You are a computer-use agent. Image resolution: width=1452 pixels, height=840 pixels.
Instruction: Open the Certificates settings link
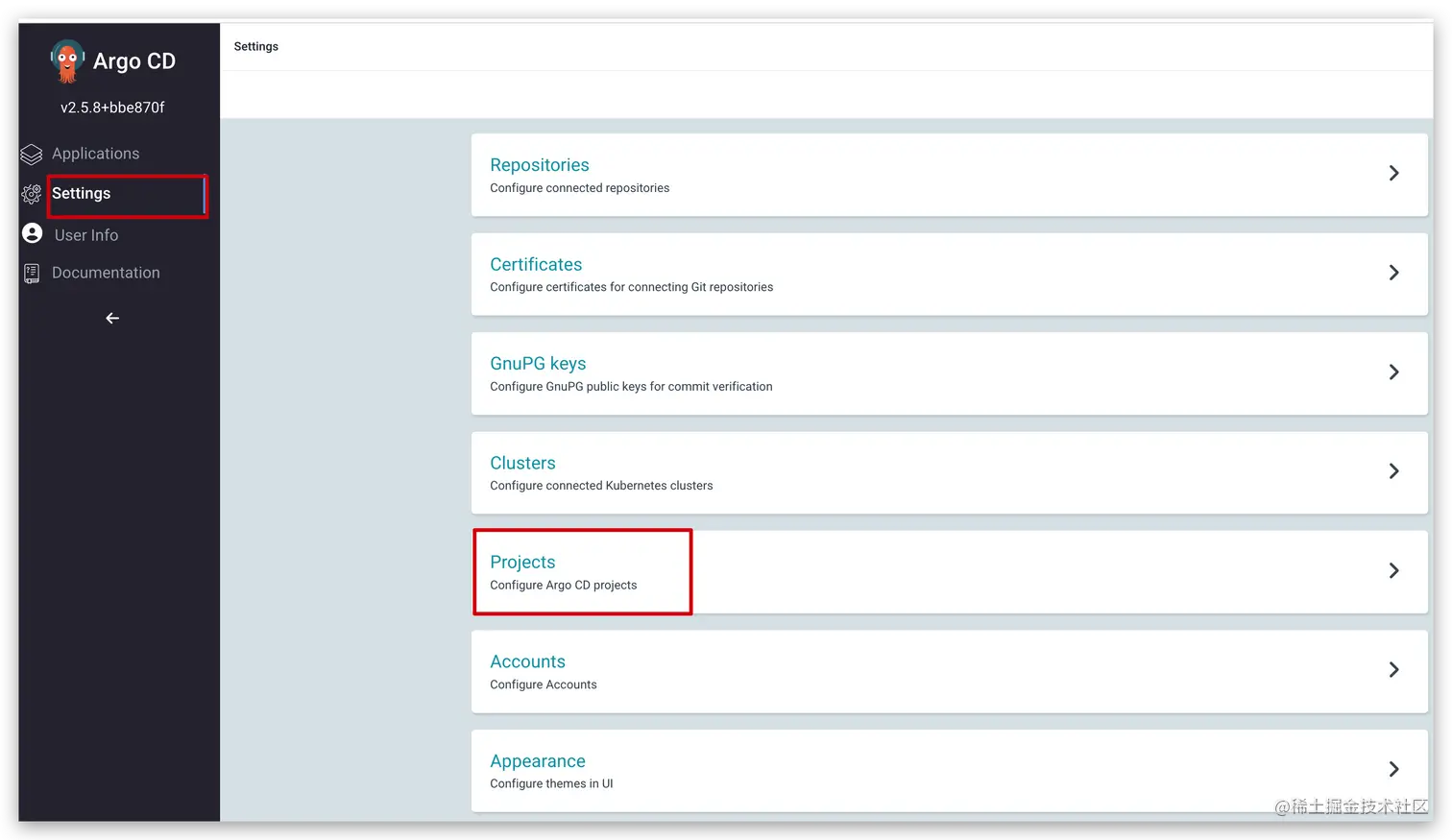pos(536,264)
